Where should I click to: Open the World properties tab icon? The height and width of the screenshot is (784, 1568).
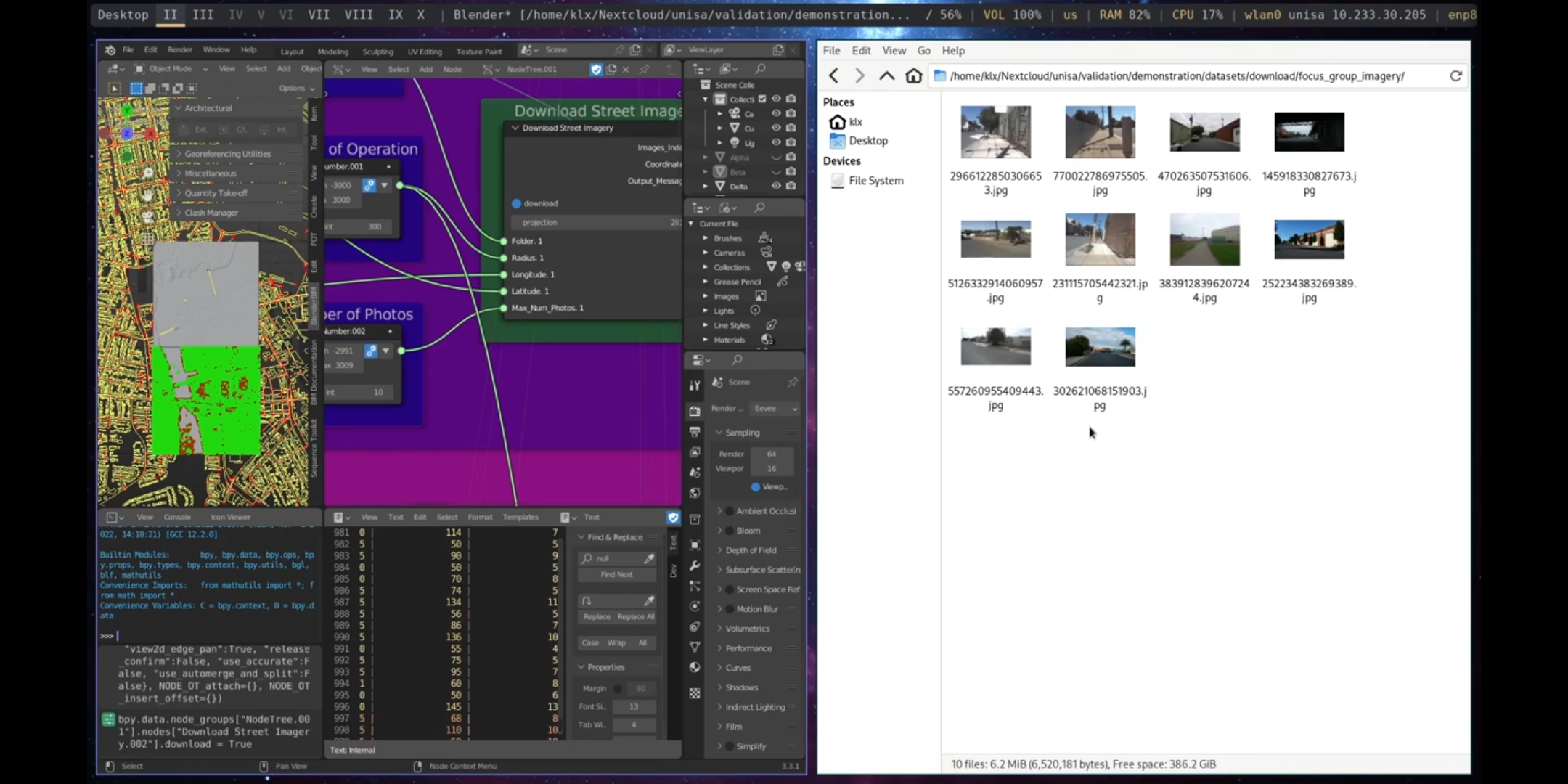click(x=695, y=493)
